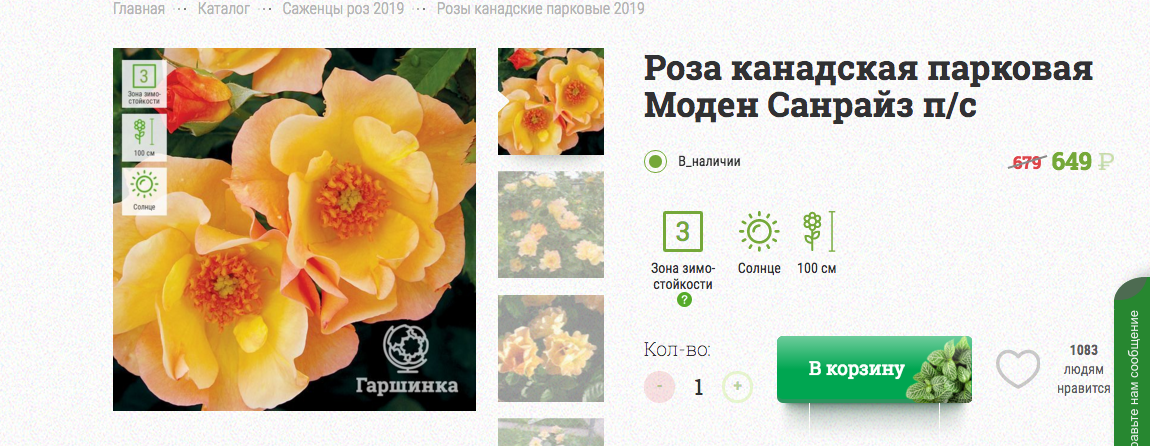The image size is (1150, 446).
Task: Select the second rose bush thumbnail
Action: [x=551, y=224]
